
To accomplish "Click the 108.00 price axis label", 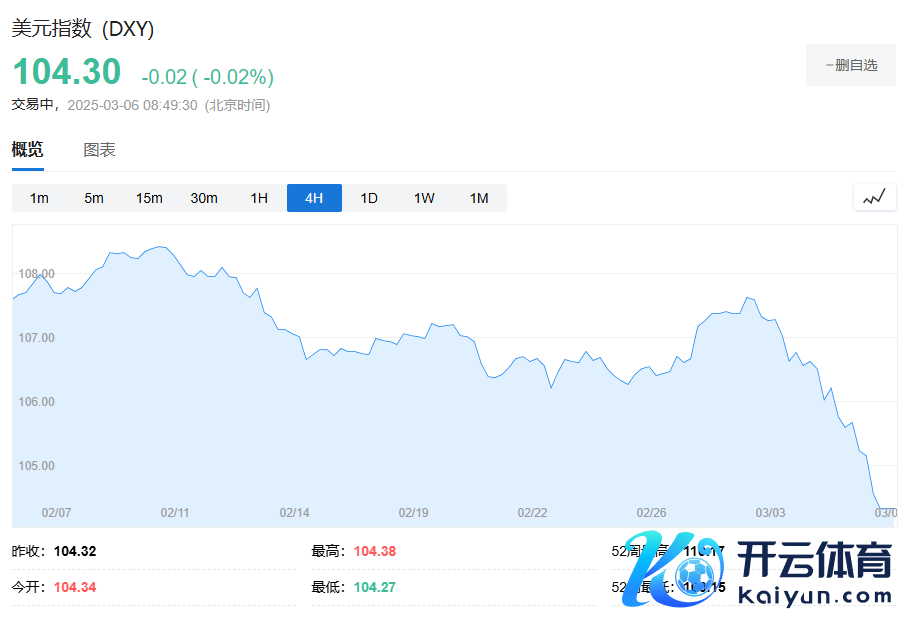I will point(36,274).
